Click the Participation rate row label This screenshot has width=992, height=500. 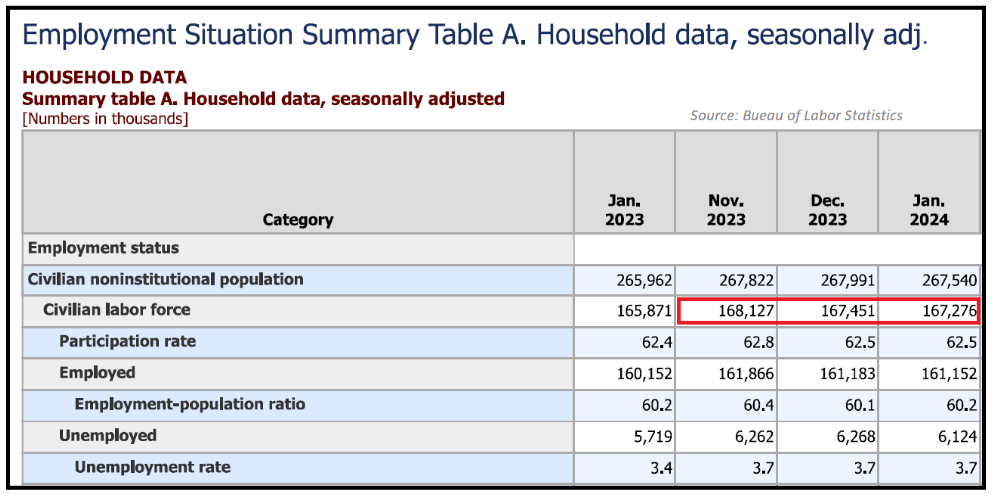click(128, 341)
